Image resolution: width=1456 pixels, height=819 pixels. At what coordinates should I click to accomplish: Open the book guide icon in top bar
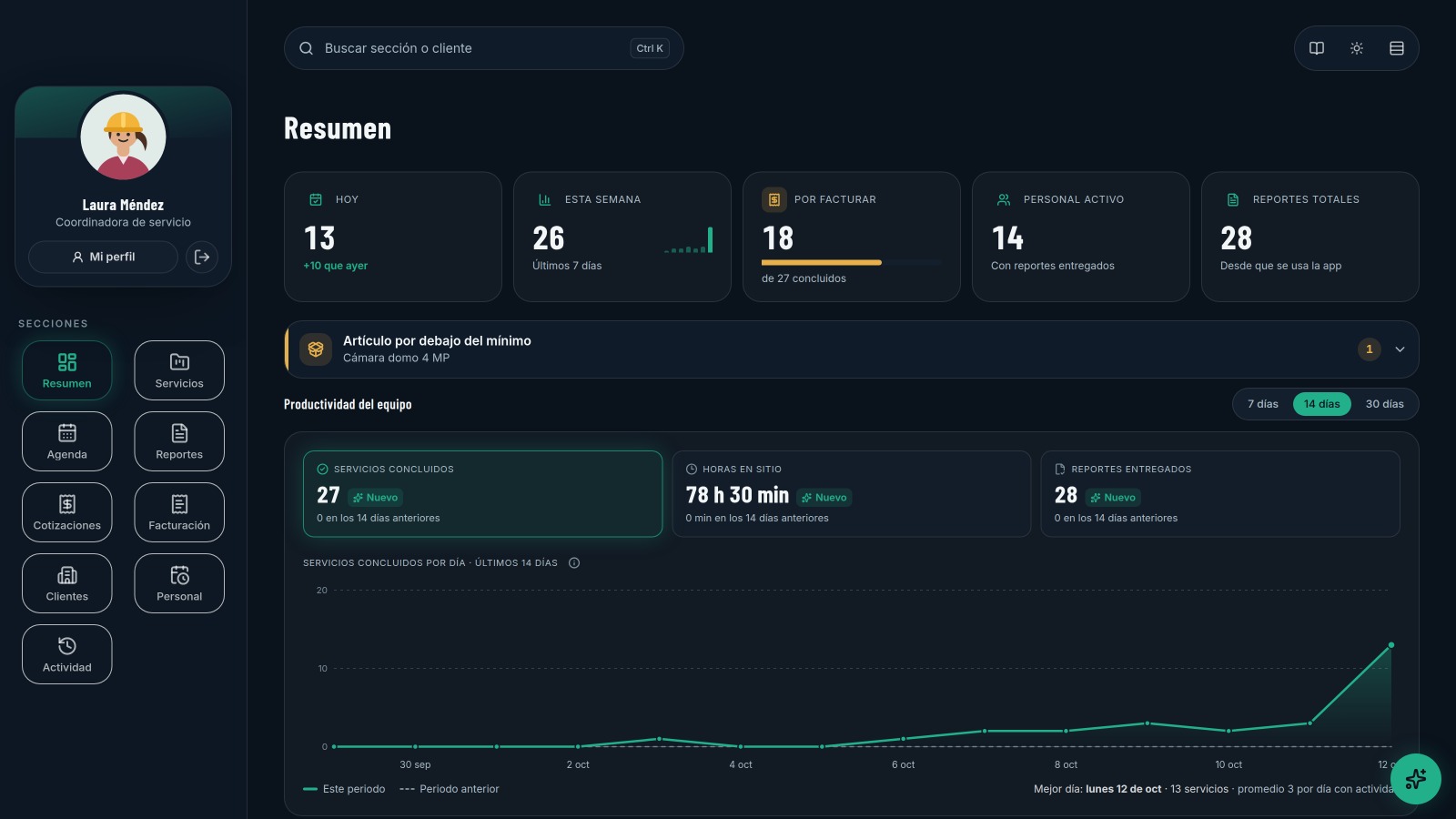(1317, 48)
